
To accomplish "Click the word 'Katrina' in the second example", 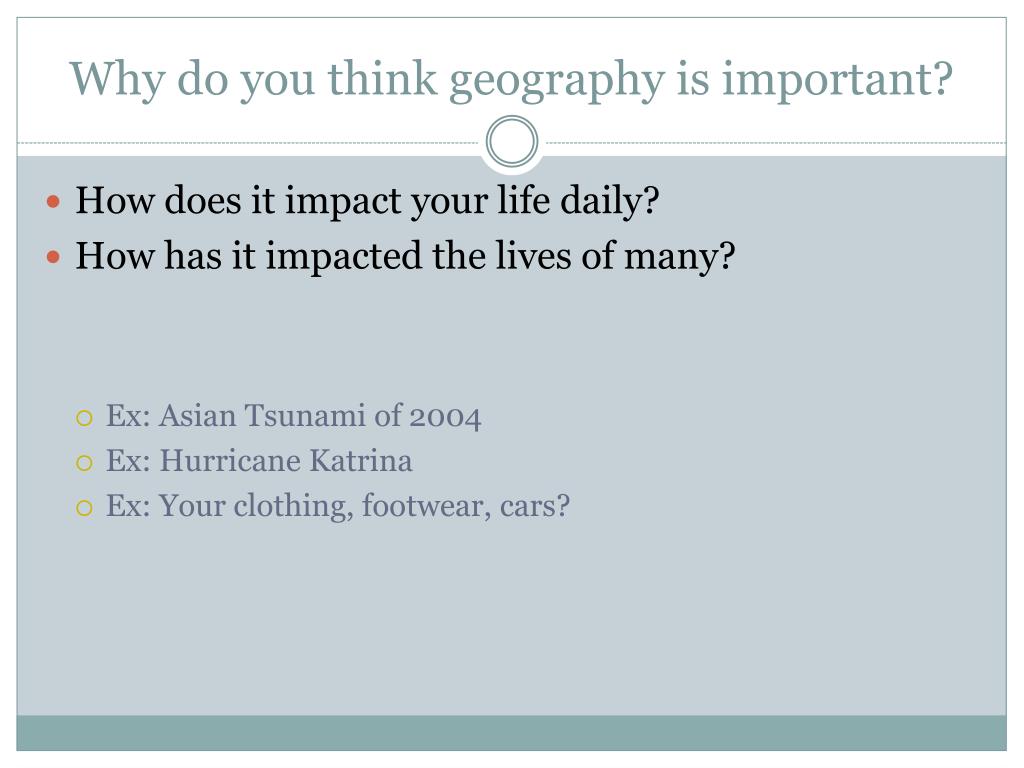I will (x=360, y=461).
